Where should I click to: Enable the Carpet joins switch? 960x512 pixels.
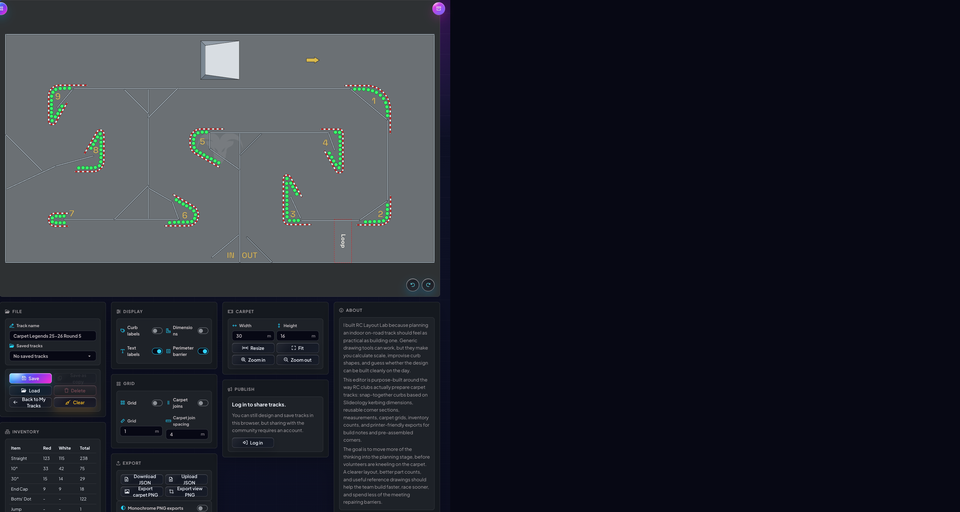203,403
